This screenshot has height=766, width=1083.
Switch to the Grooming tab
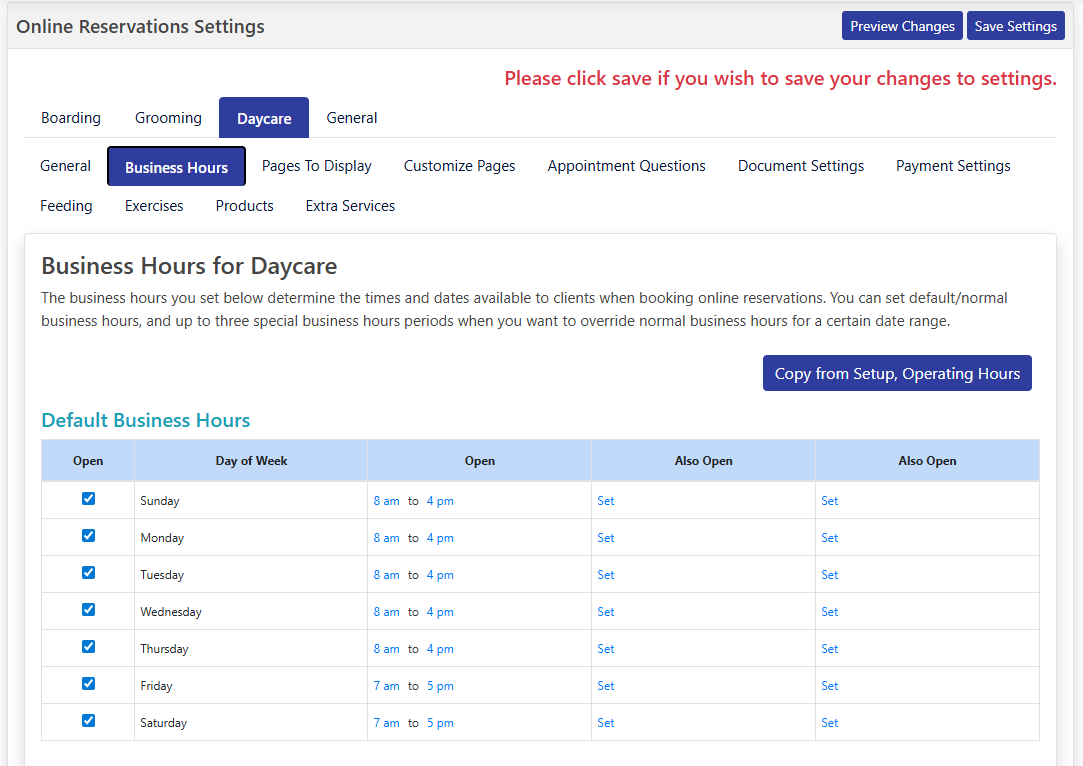(169, 118)
